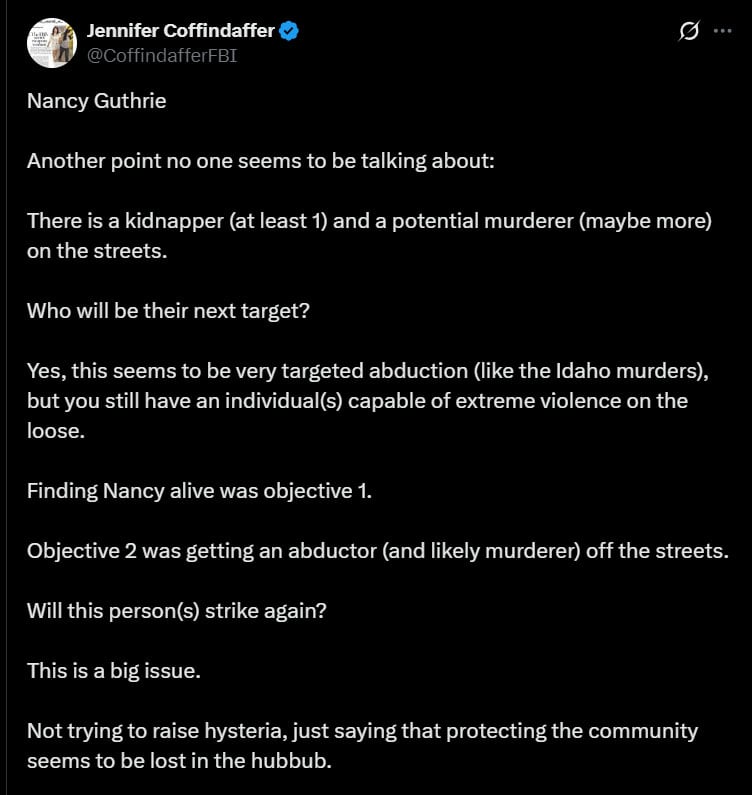
Task: Open the Jennifer Coffindaffer display name link
Action: pyautogui.click(x=180, y=32)
